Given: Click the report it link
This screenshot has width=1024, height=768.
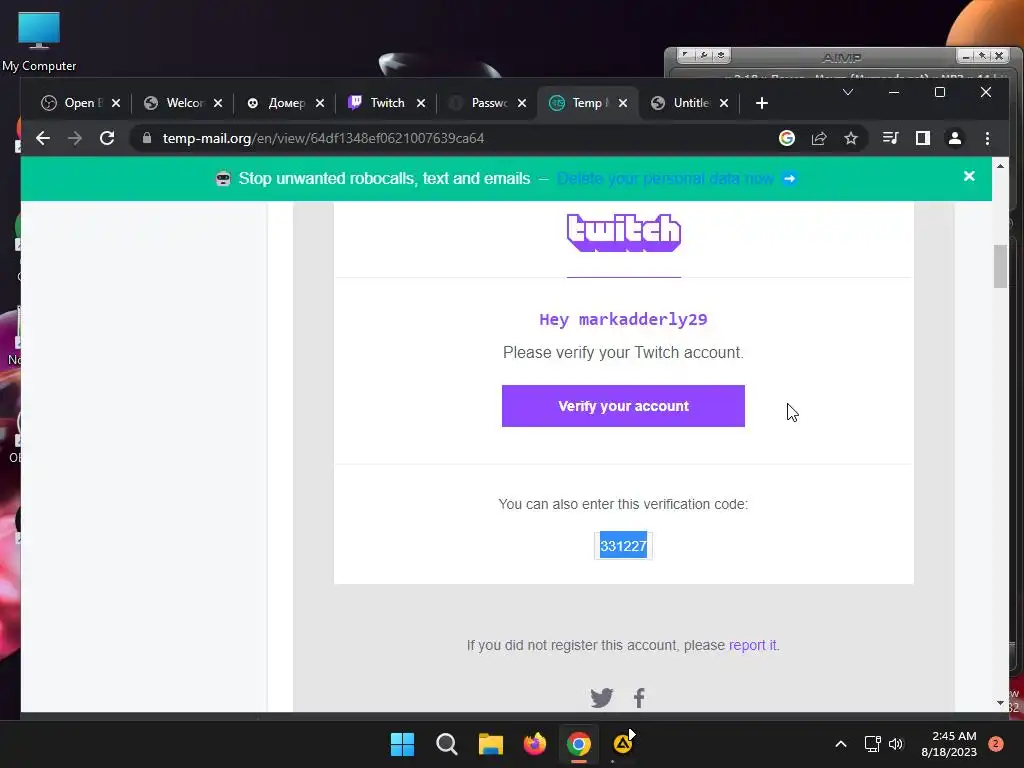Looking at the screenshot, I should [752, 645].
